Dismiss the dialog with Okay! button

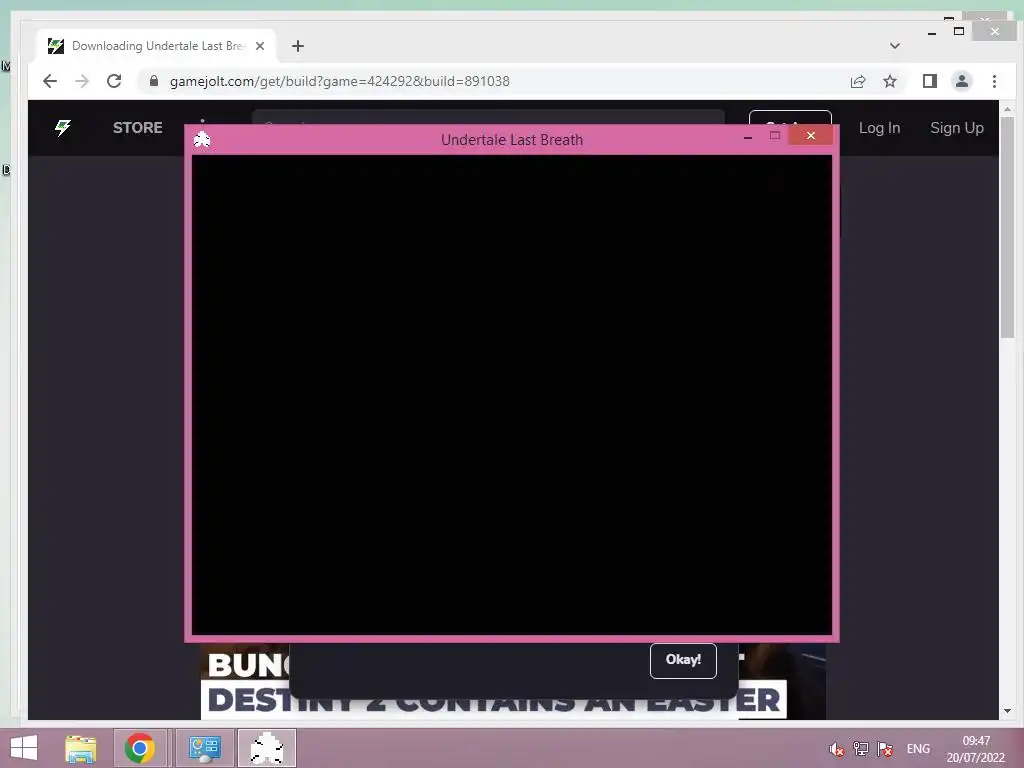[x=683, y=660]
